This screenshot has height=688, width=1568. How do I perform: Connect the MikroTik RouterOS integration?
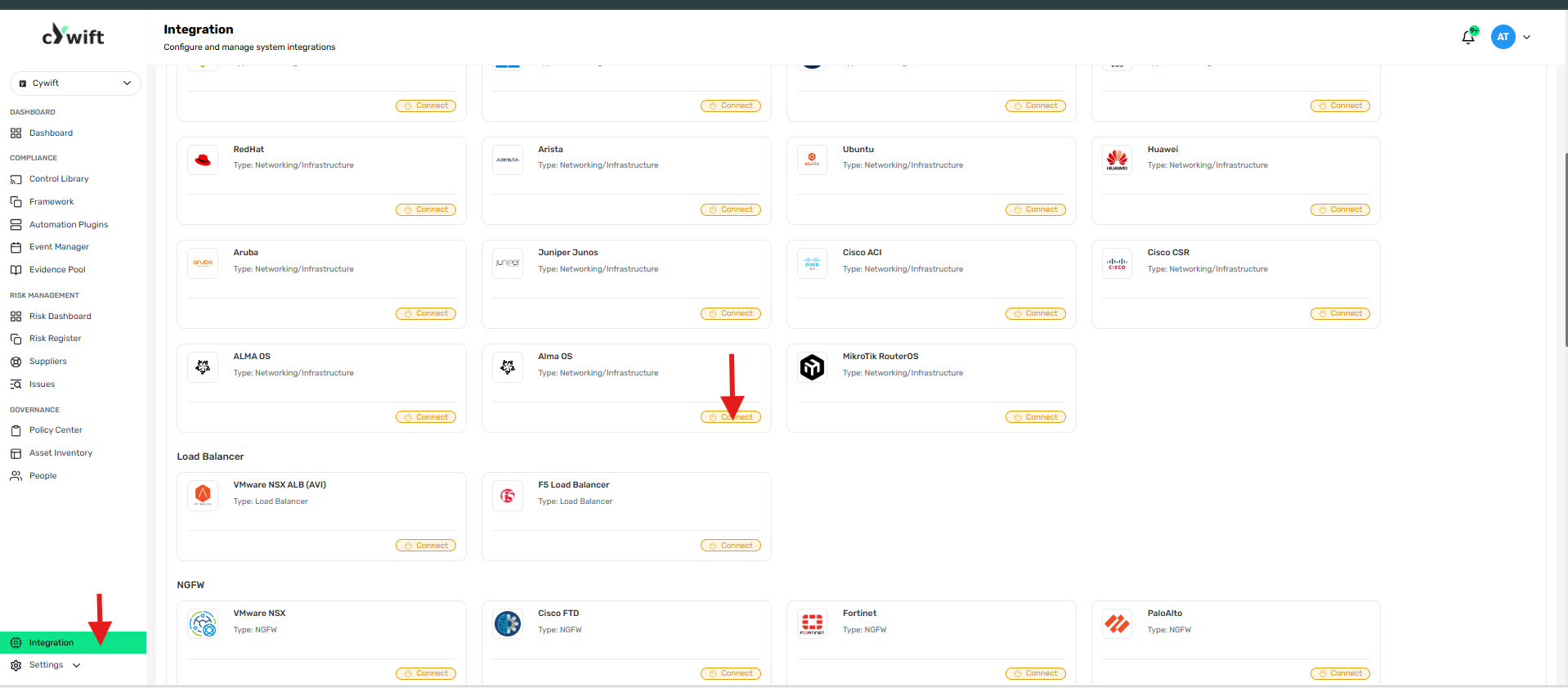click(x=1036, y=417)
